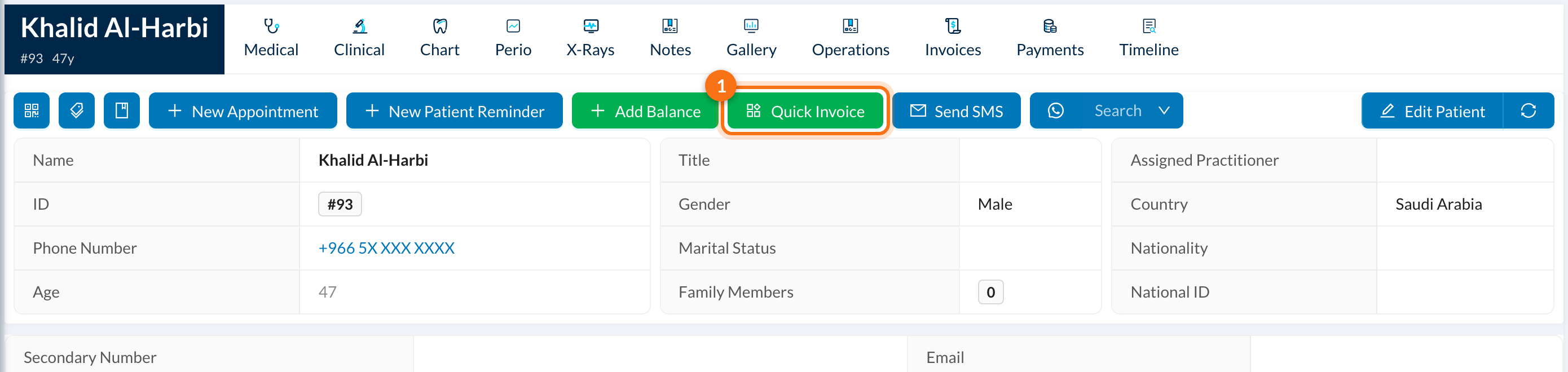Click the Marital Status label

coord(727,248)
